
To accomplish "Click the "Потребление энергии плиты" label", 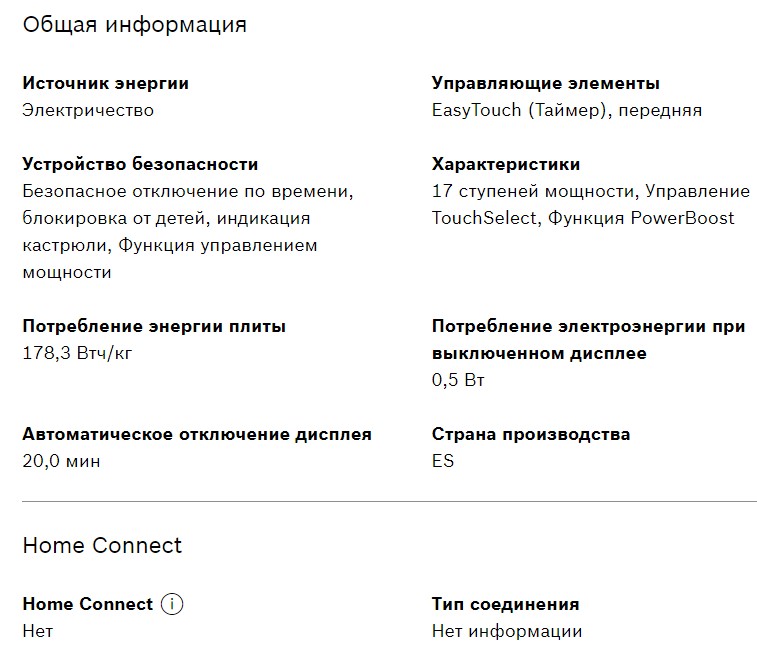I will point(154,326).
